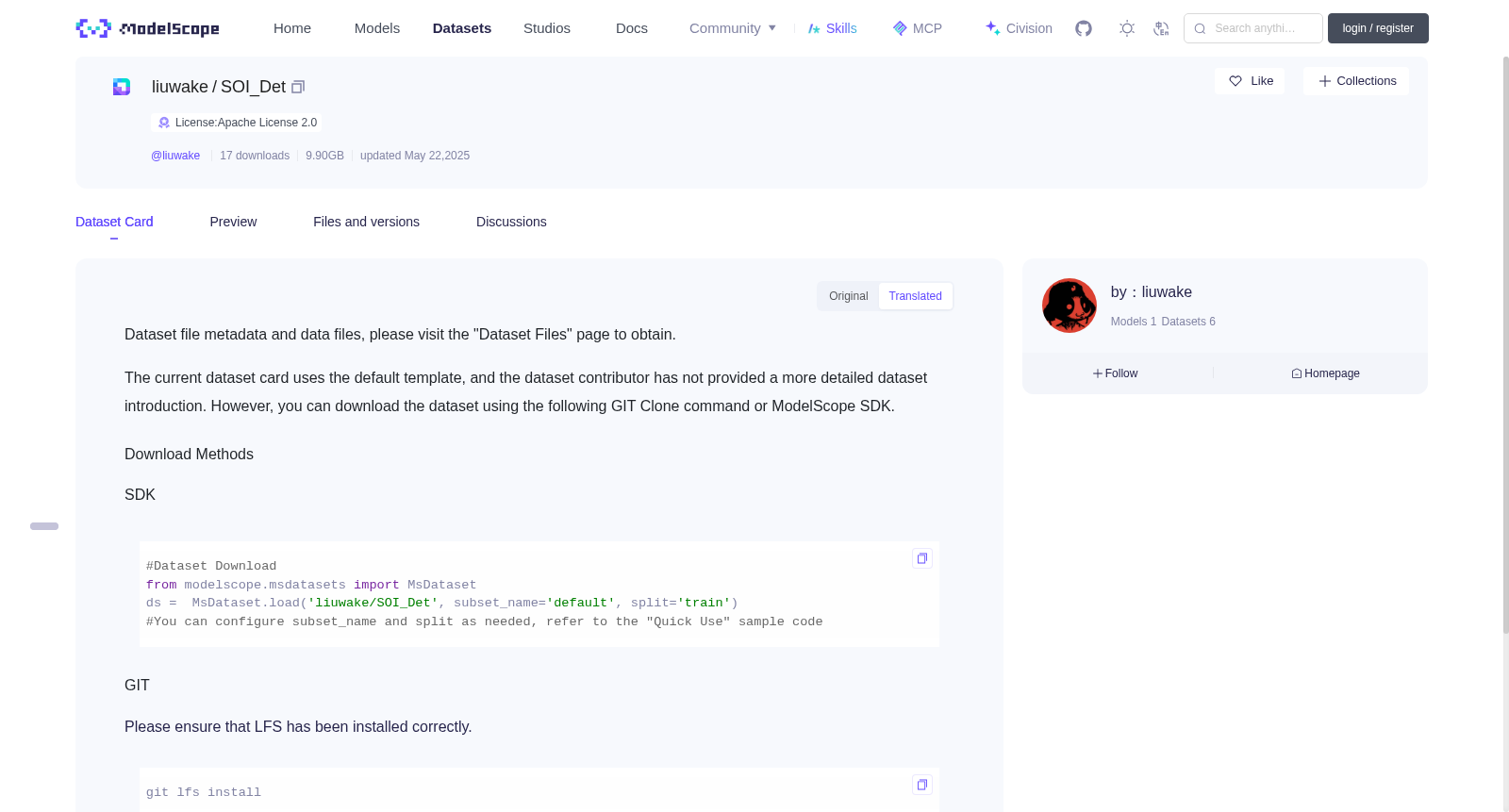Click the Datasets 6 count link
The image size is (1509, 812).
click(x=1188, y=322)
